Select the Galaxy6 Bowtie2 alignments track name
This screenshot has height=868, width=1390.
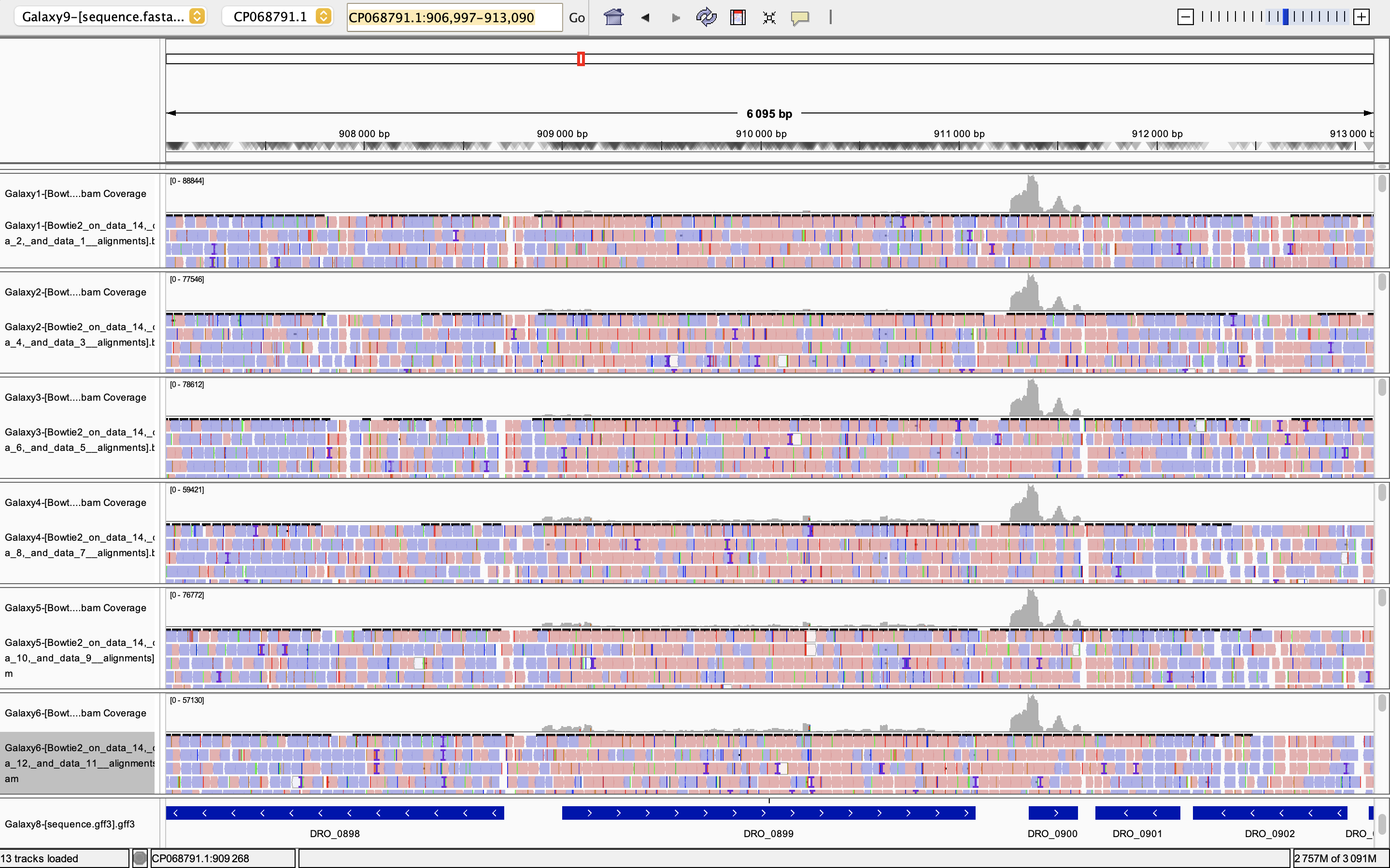[78, 763]
